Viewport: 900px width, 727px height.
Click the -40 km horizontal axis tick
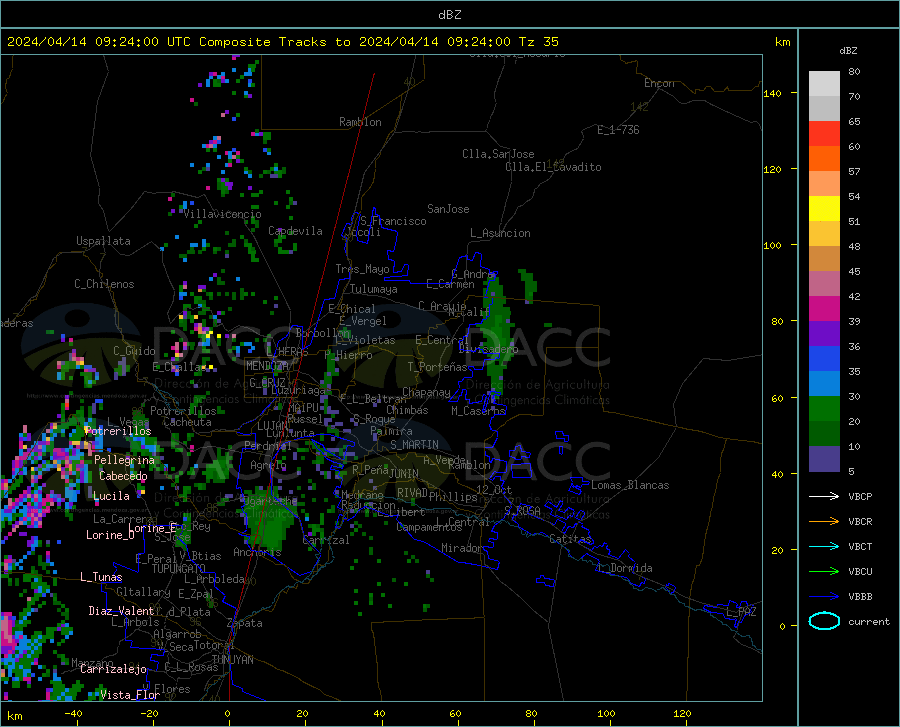[73, 713]
